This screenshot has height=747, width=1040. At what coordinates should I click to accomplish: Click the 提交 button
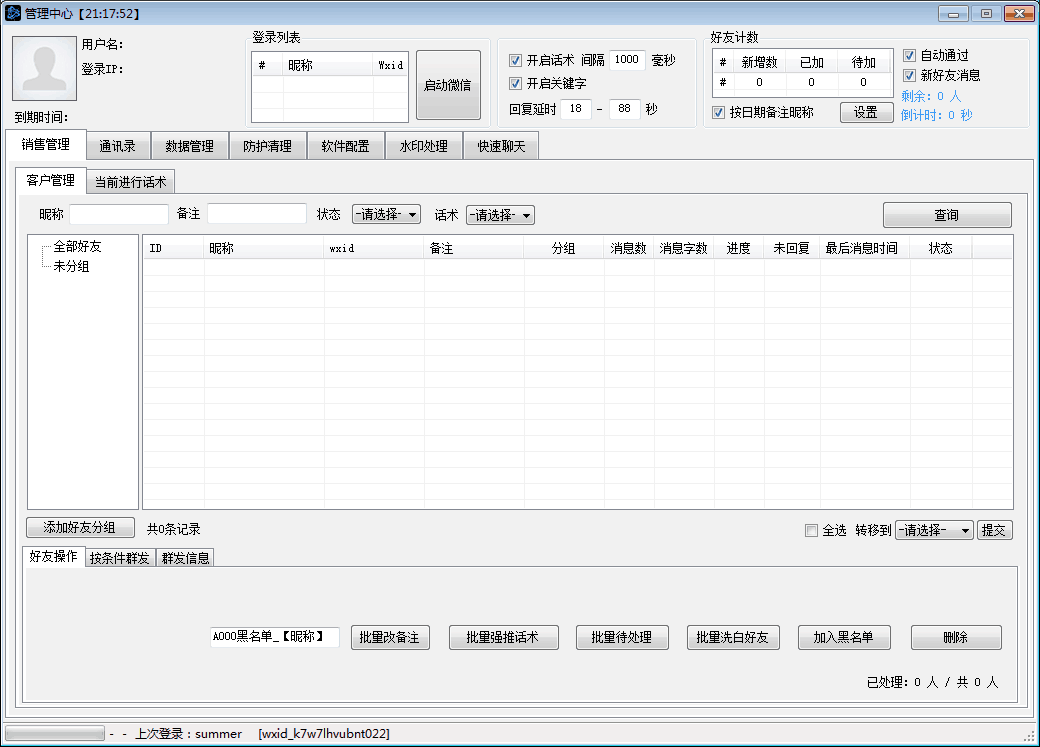[x=994, y=530]
